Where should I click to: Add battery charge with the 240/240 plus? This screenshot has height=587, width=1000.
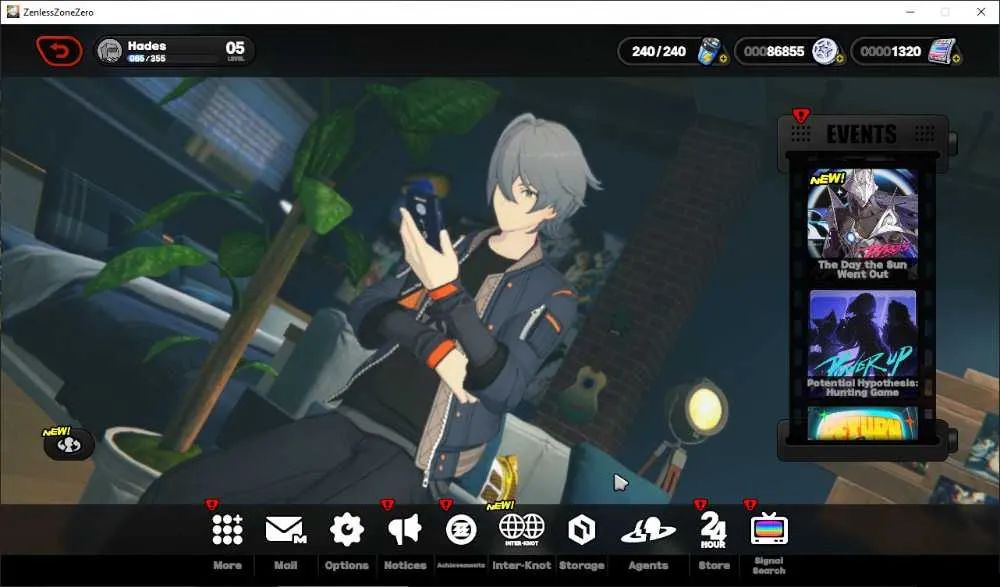tap(723, 59)
